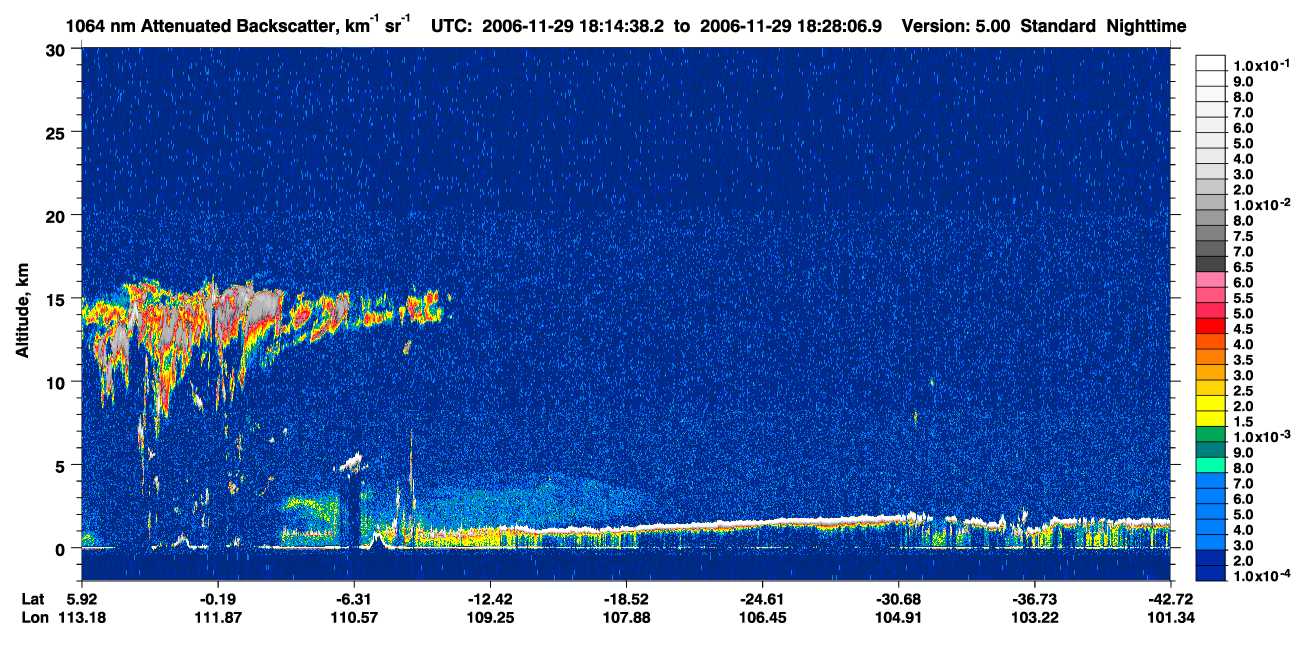Viewport: 1300px width, 667px height.
Task: Click longitude value 103.22
Action: coord(1035,617)
